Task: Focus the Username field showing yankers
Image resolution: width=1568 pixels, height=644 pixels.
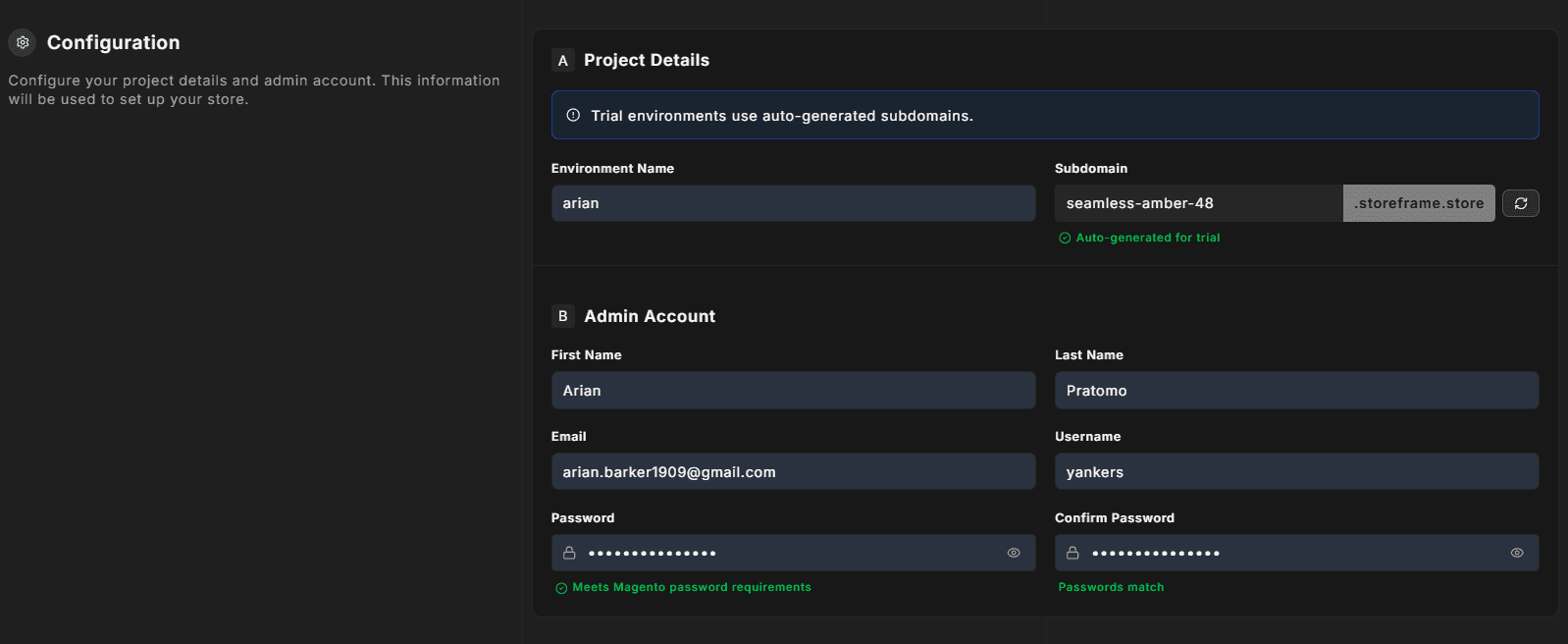Action: click(1296, 471)
